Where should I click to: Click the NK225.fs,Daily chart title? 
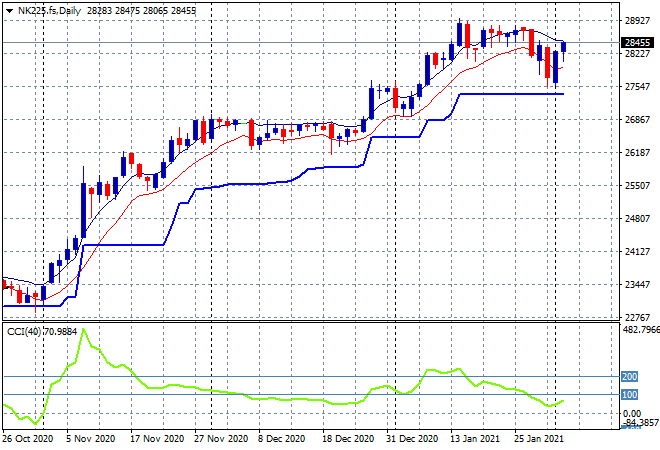(x=49, y=11)
